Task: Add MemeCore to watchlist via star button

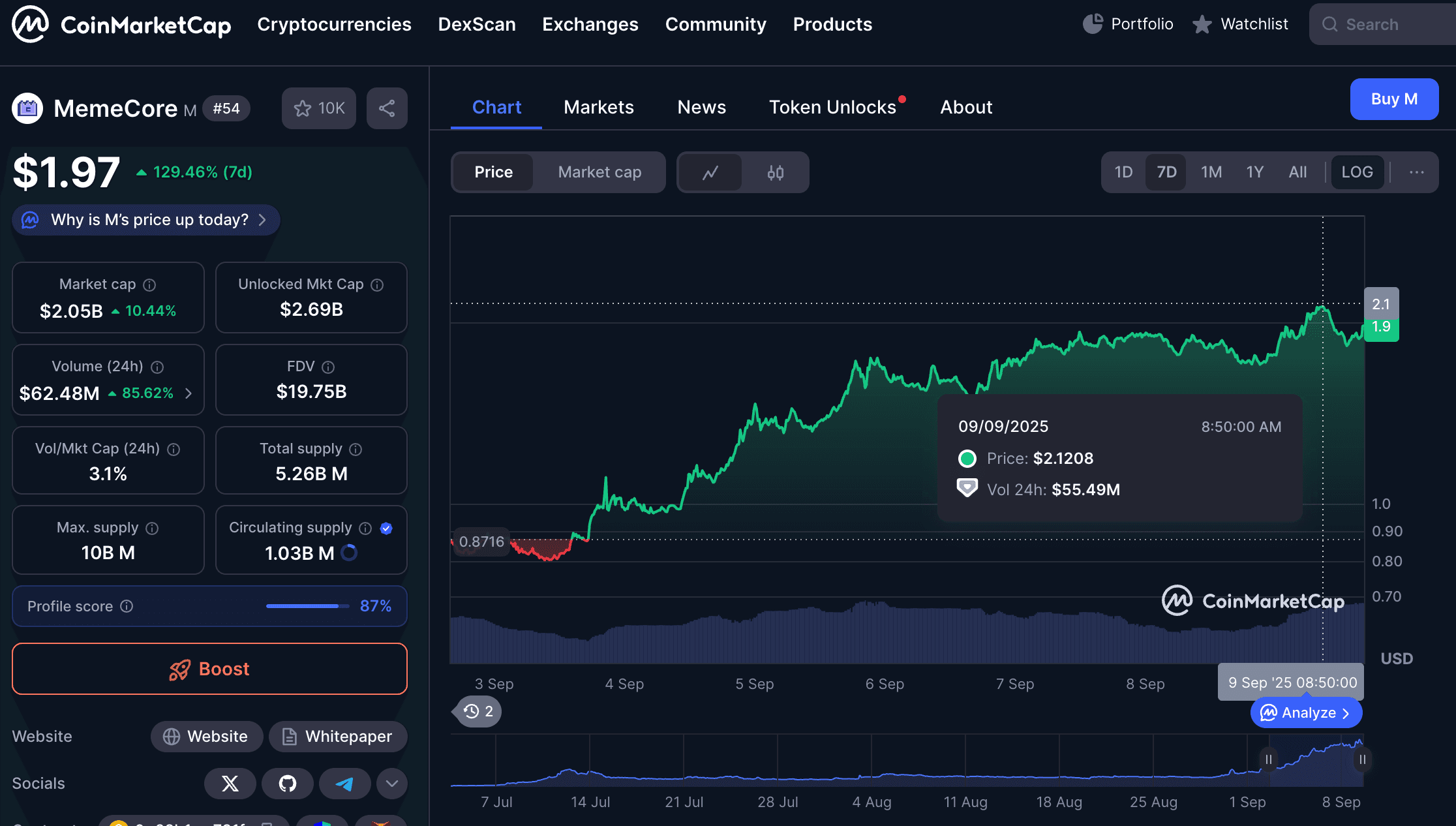Action: 318,108
